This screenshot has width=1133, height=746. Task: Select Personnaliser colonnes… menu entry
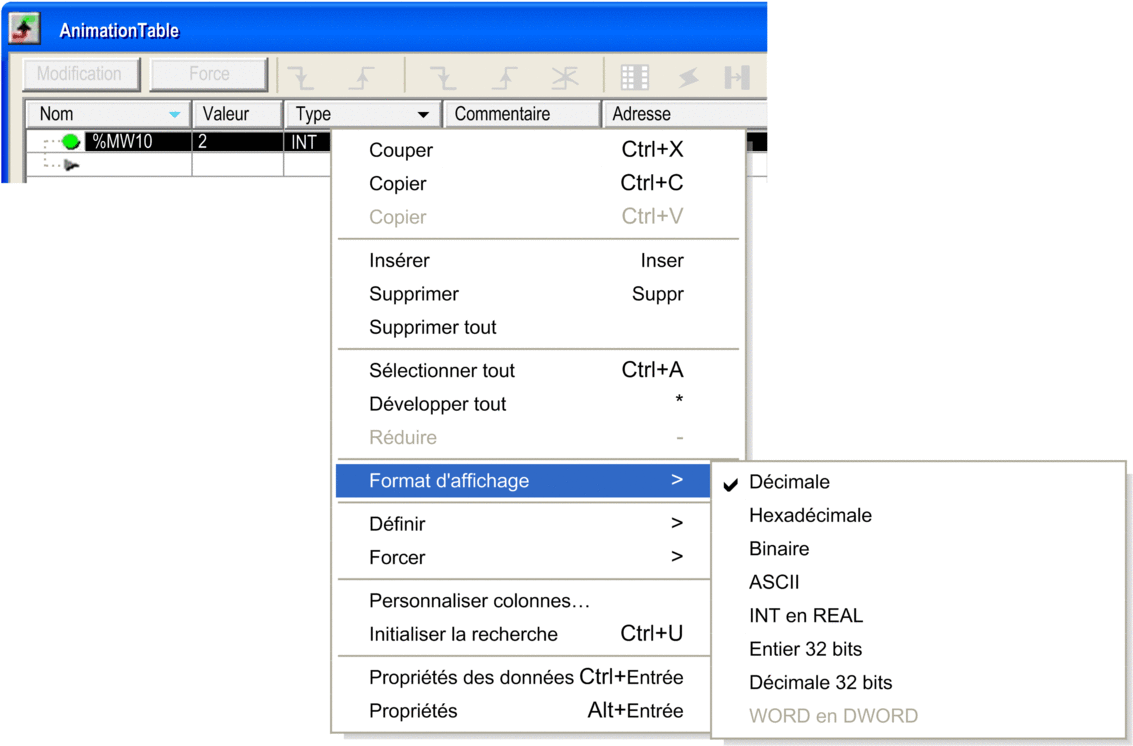coord(479,601)
